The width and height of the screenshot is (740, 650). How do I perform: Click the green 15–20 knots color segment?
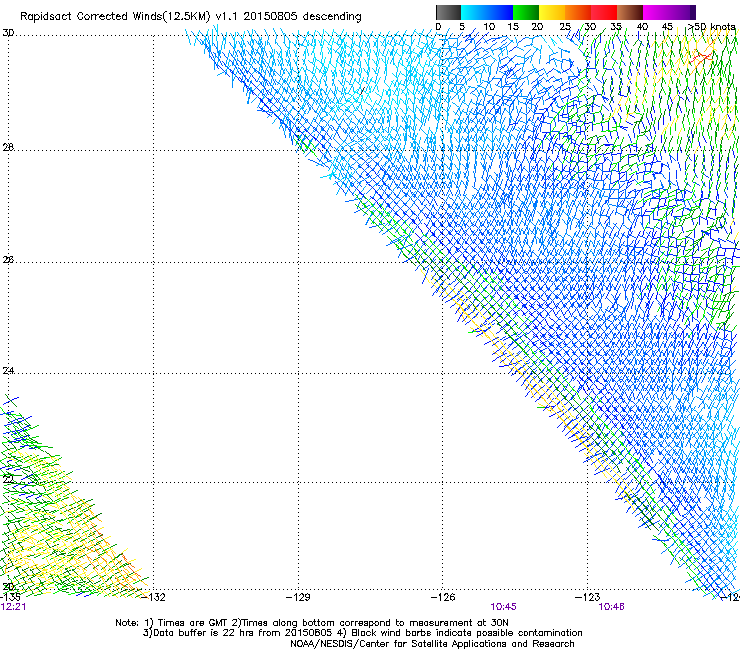(526, 12)
